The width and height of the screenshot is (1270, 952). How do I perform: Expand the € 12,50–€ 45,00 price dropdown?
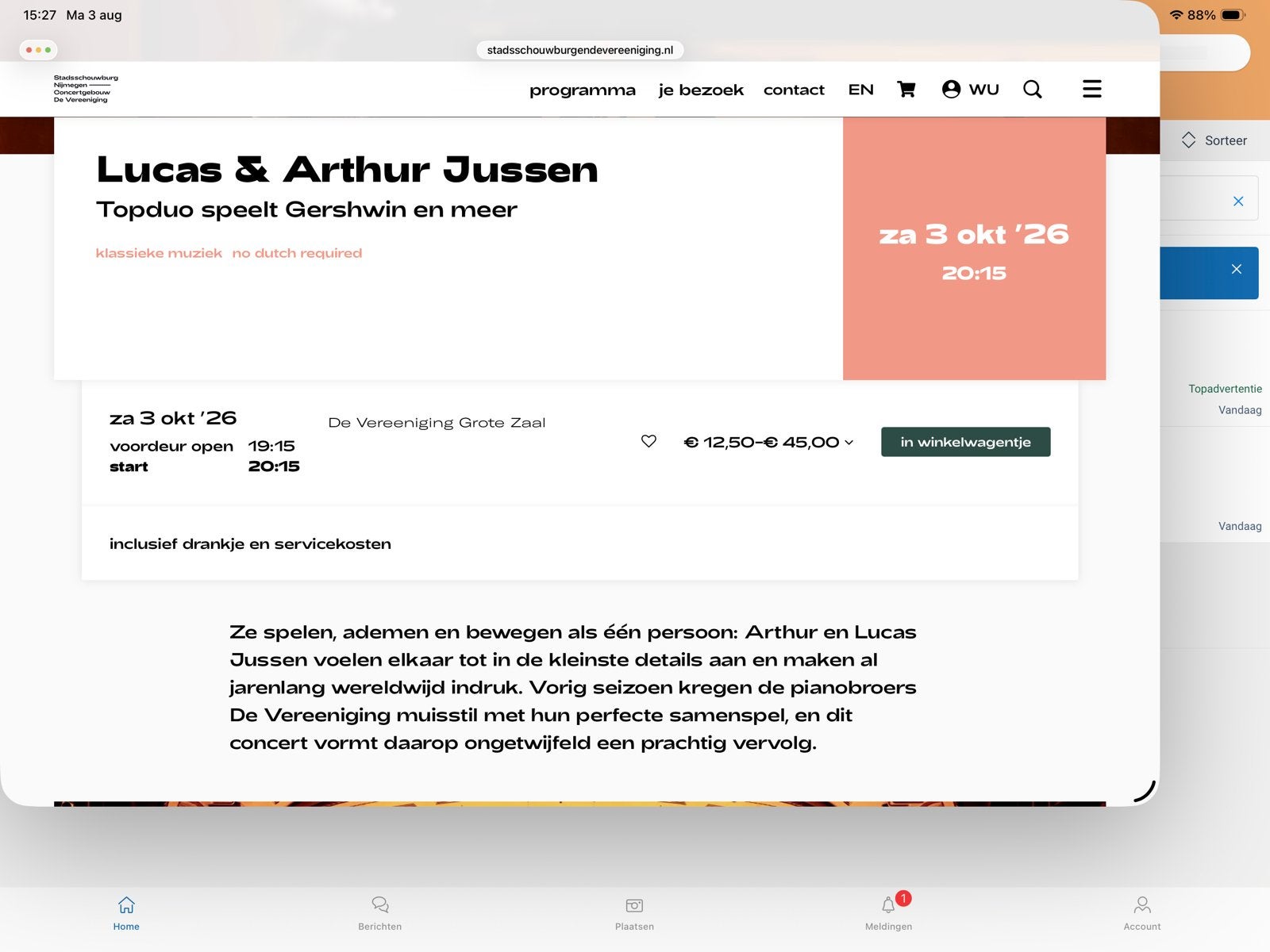(768, 442)
